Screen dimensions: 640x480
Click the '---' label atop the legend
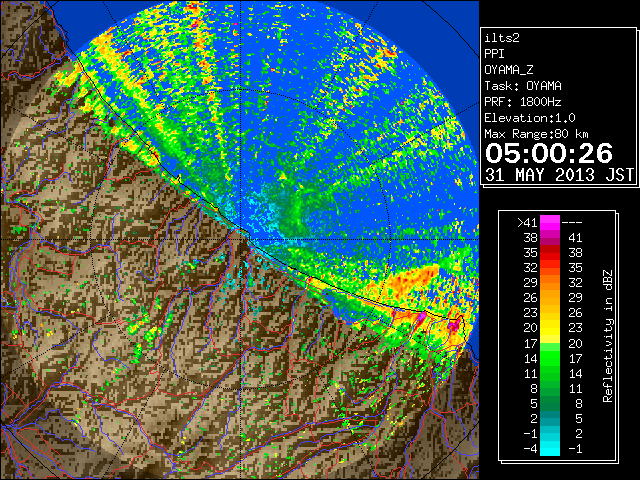click(x=572, y=223)
